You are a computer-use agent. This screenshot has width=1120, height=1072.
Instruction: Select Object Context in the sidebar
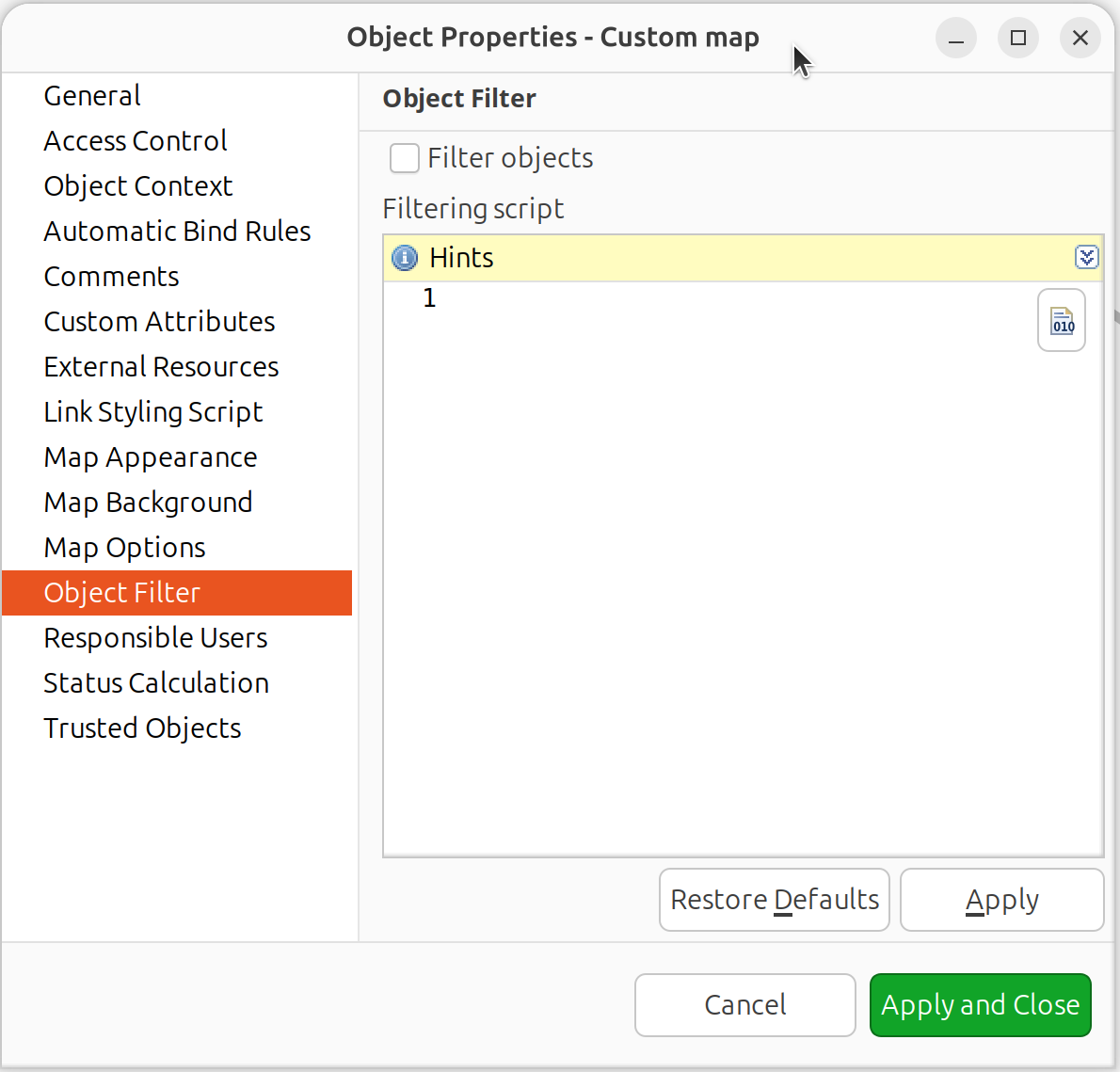[137, 185]
